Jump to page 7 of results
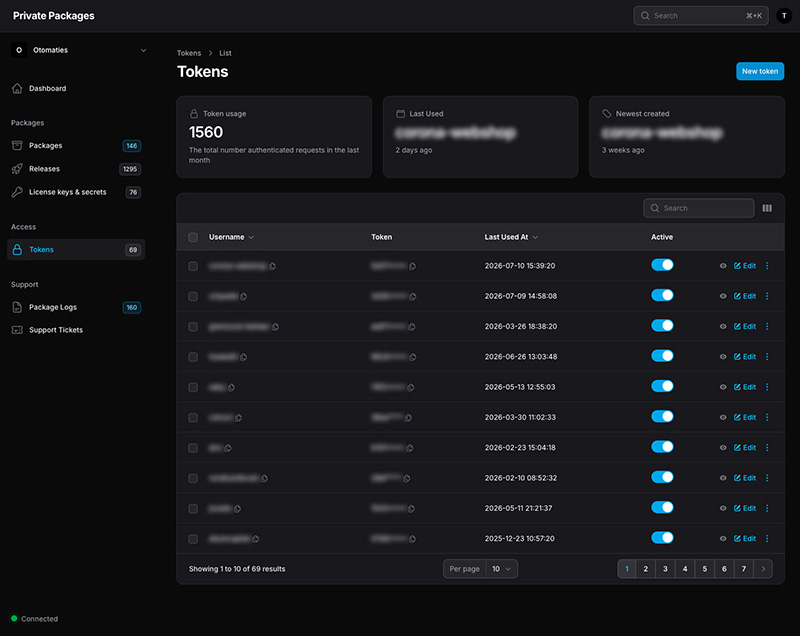Screen dimensions: 800x636 (743, 569)
